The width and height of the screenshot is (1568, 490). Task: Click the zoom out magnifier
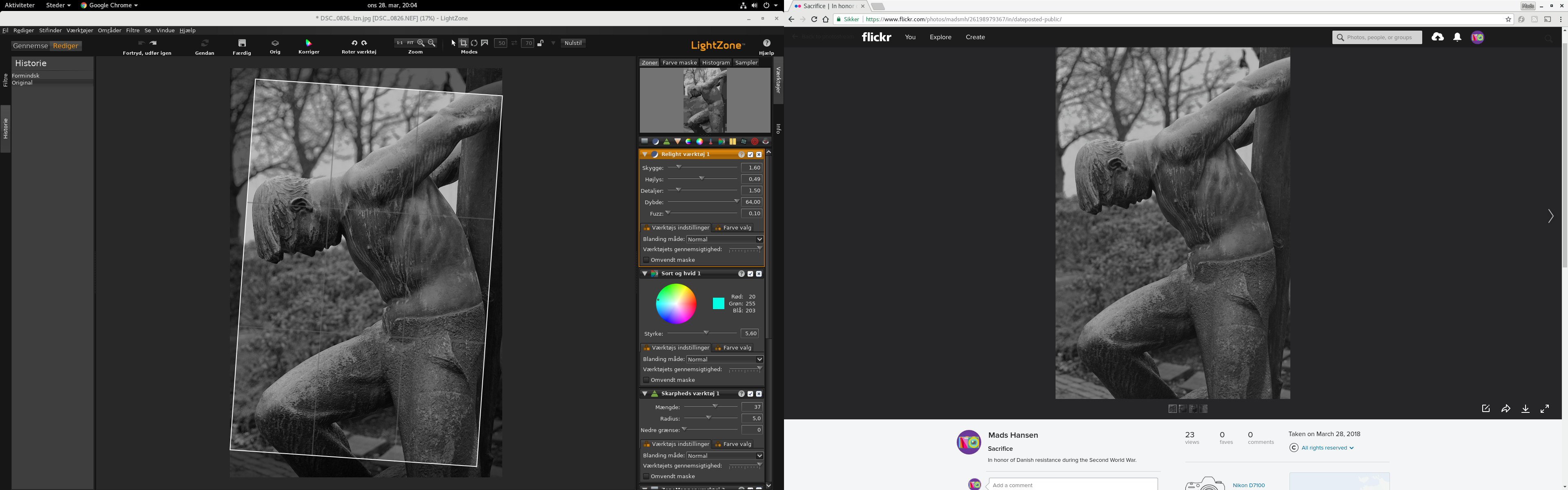coord(432,43)
